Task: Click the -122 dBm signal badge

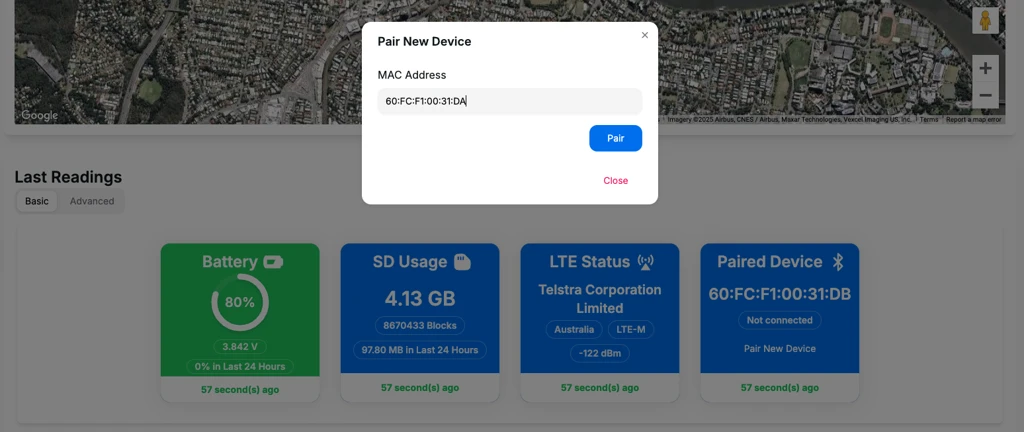Action: point(600,354)
